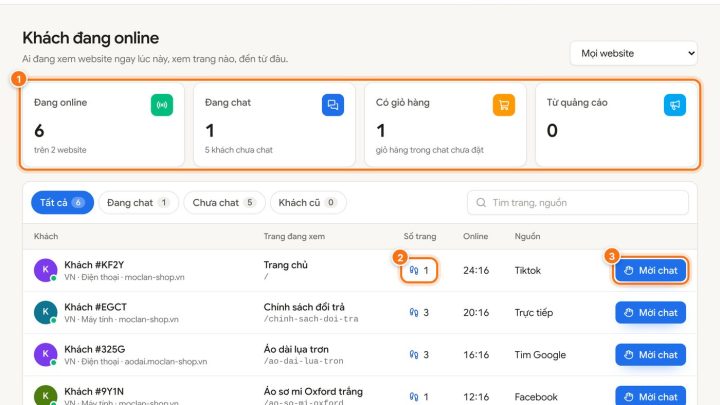
Task: Click giỏ hàng trong chat chưa đặt text
Action: click(x=429, y=150)
